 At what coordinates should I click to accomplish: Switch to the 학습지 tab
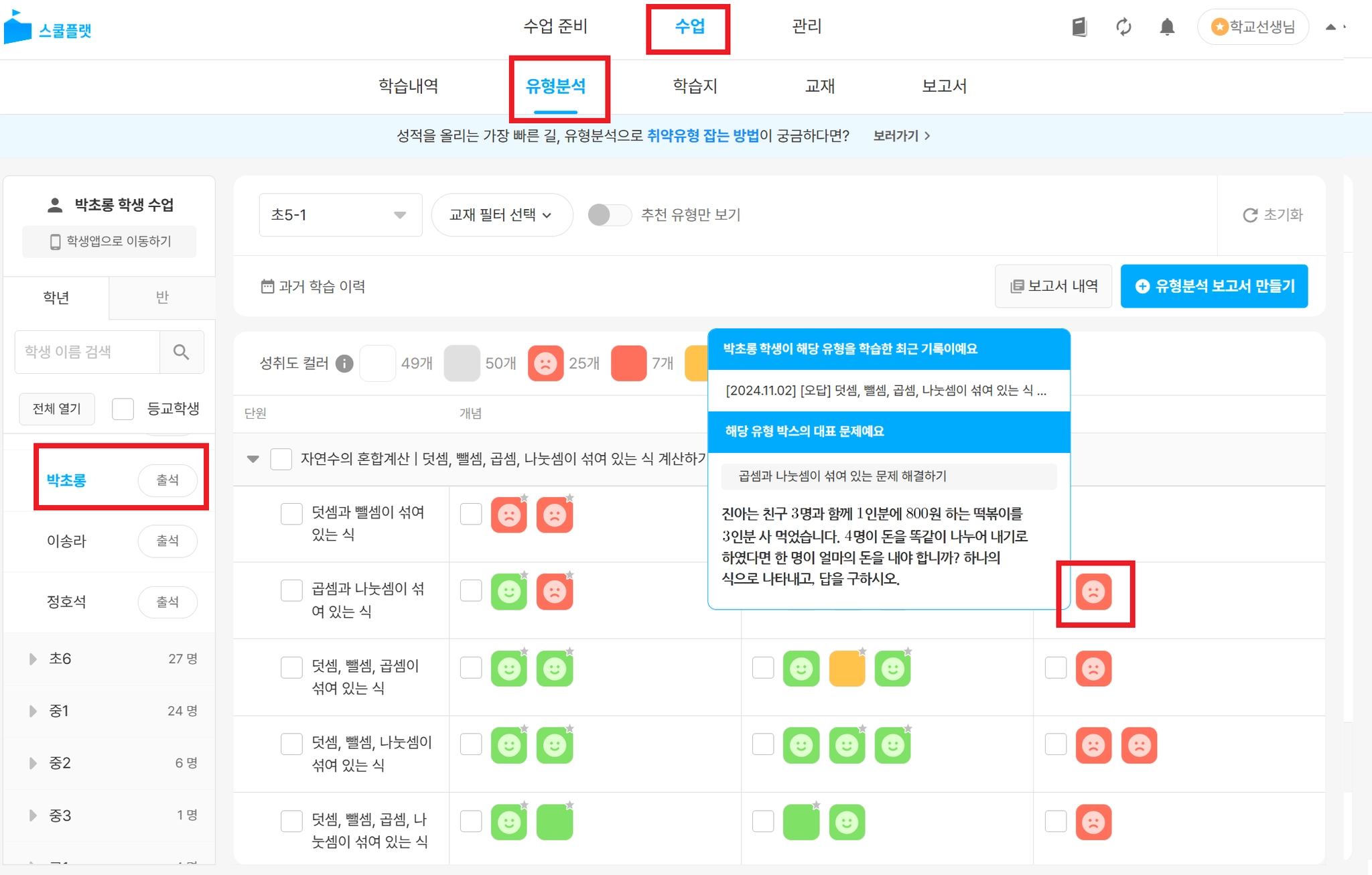coord(695,86)
